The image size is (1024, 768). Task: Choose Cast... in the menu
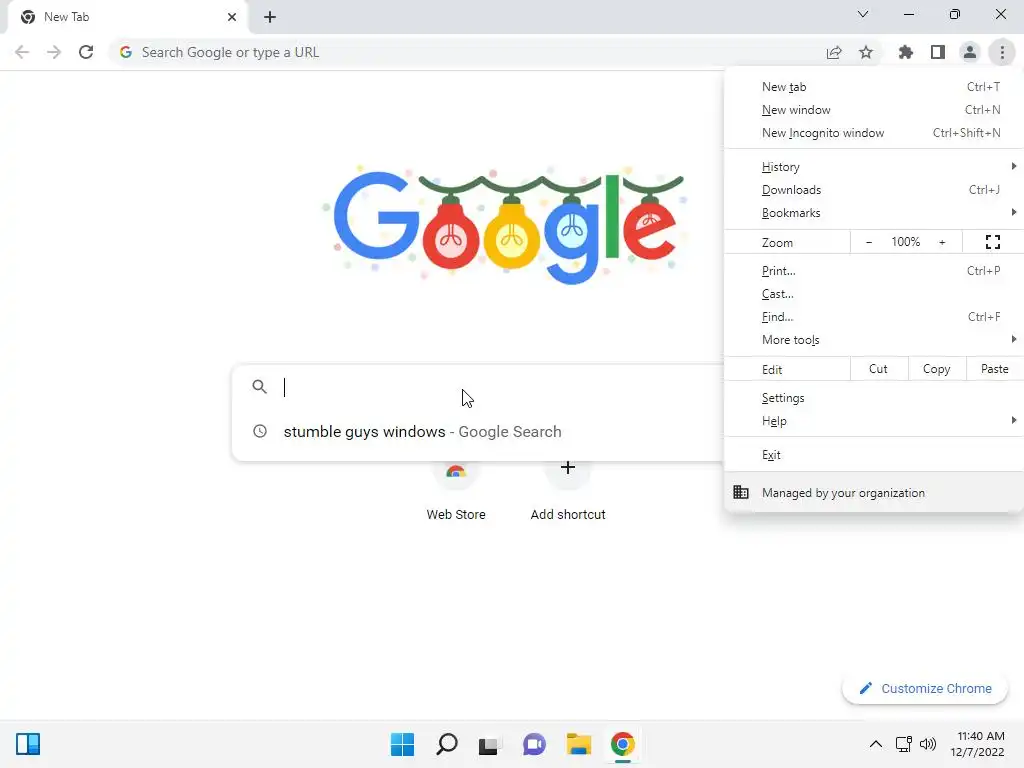(x=874, y=294)
